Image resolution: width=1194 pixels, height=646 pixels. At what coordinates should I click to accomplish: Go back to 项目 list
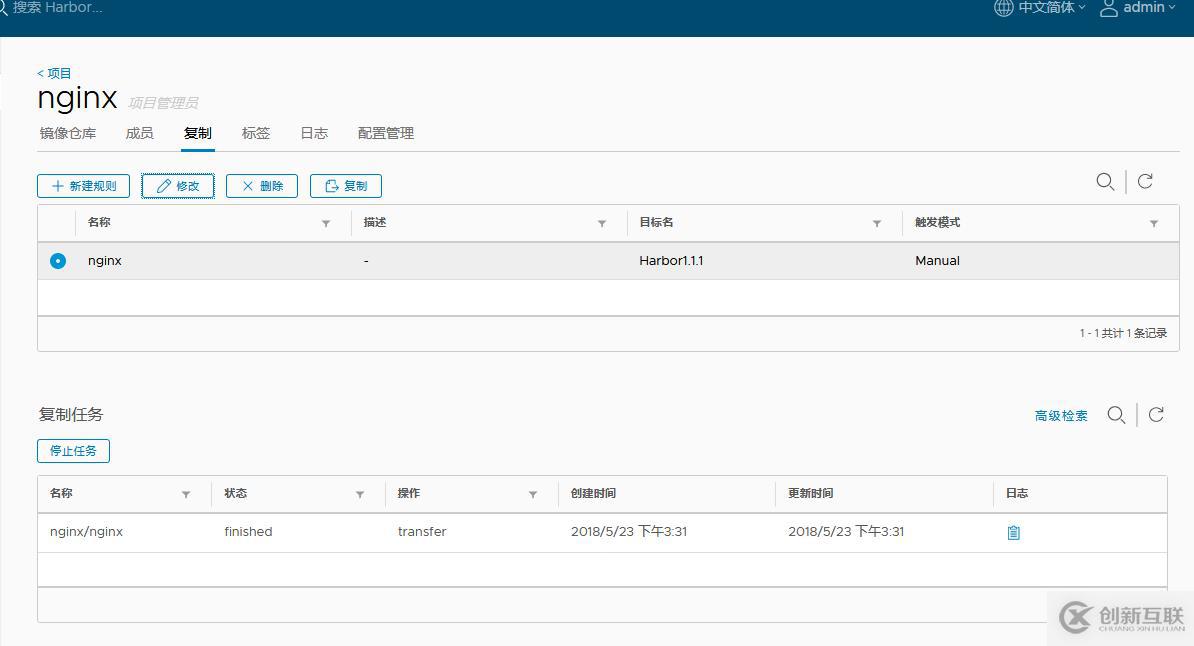54,73
